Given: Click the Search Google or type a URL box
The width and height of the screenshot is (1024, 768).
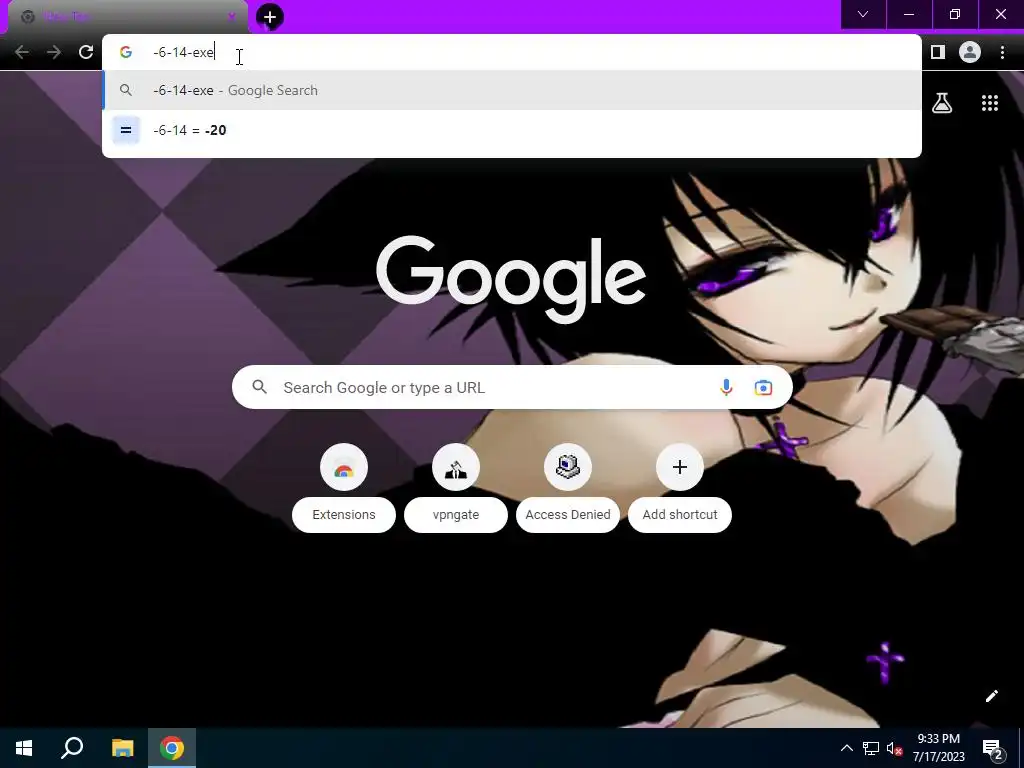Looking at the screenshot, I should (512, 387).
